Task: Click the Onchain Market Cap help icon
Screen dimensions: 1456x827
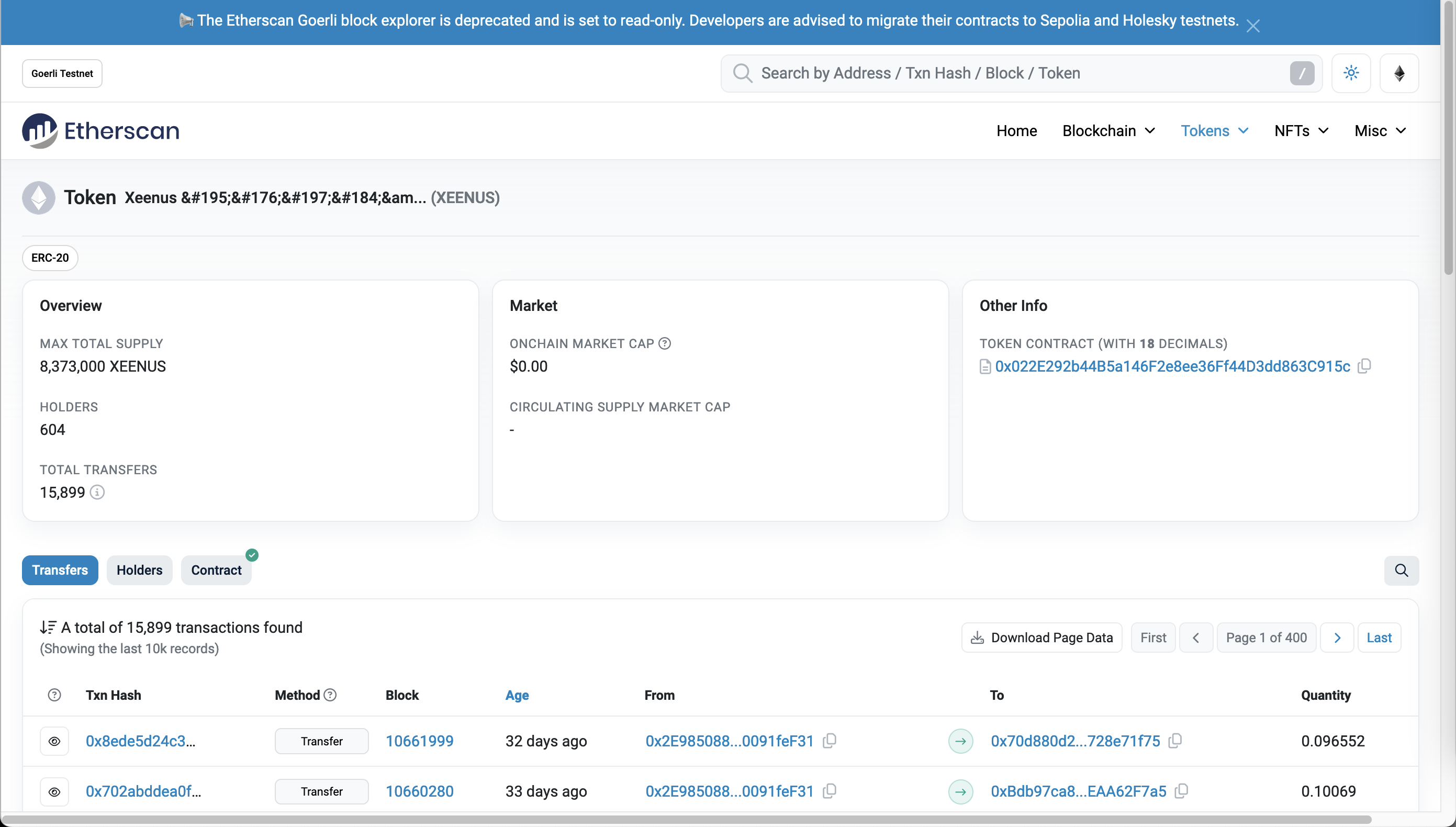Action: (x=664, y=344)
